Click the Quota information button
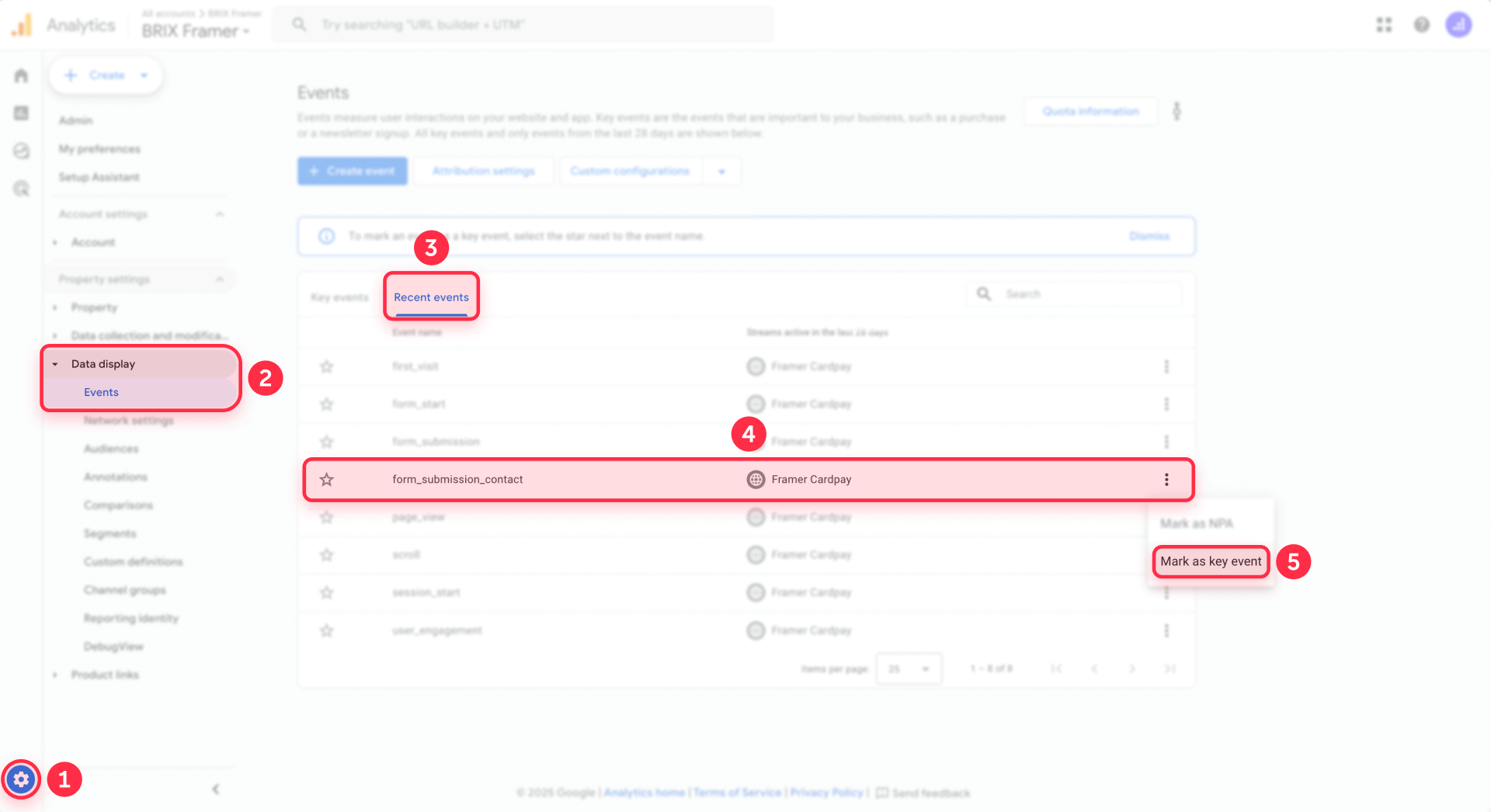This screenshot has width=1491, height=812. click(x=1090, y=111)
